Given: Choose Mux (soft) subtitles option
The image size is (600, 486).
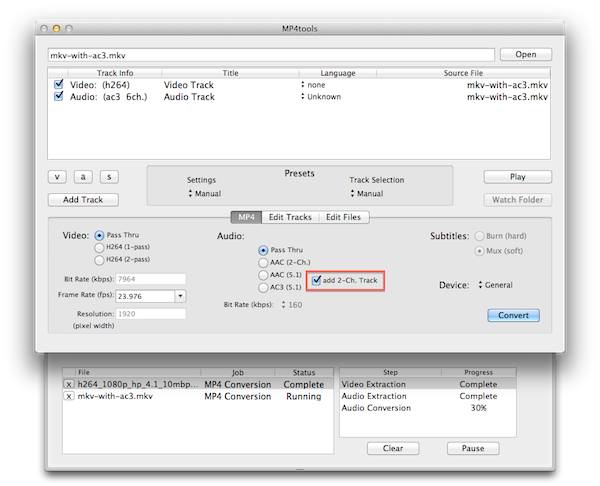Looking at the screenshot, I should coord(479,251).
